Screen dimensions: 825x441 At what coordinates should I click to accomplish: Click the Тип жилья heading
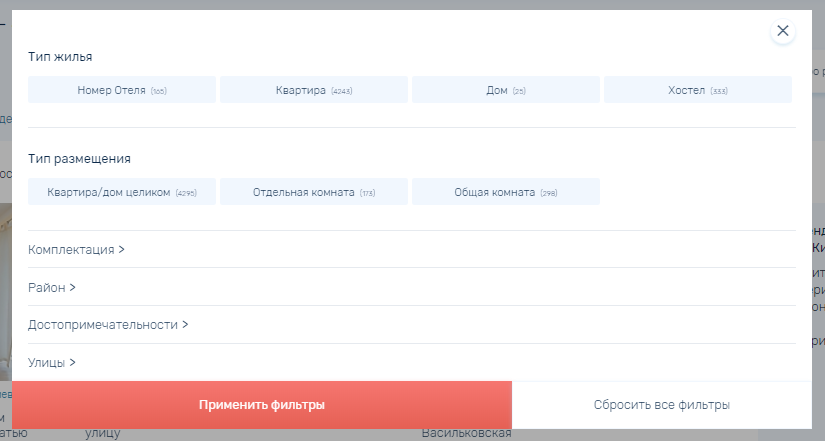pos(60,57)
